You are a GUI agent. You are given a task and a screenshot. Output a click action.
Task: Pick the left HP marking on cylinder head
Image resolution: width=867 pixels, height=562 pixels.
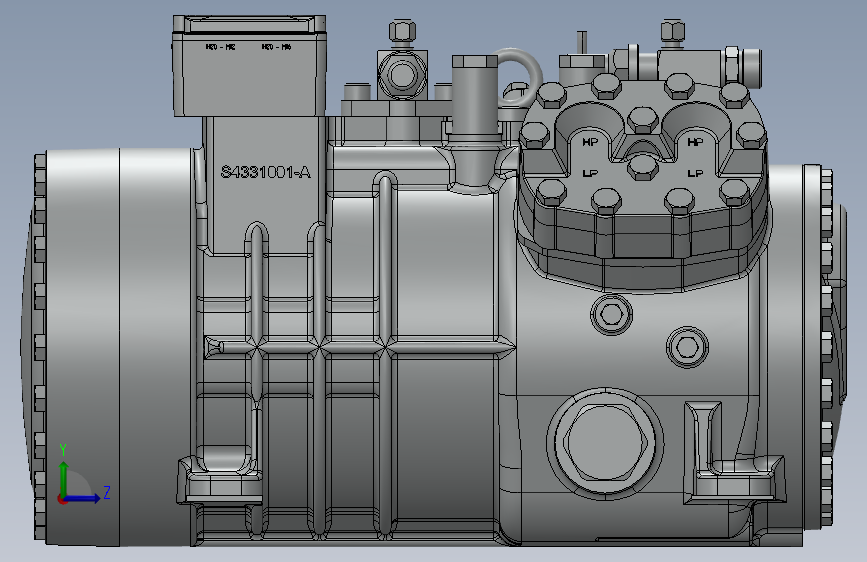coord(590,142)
